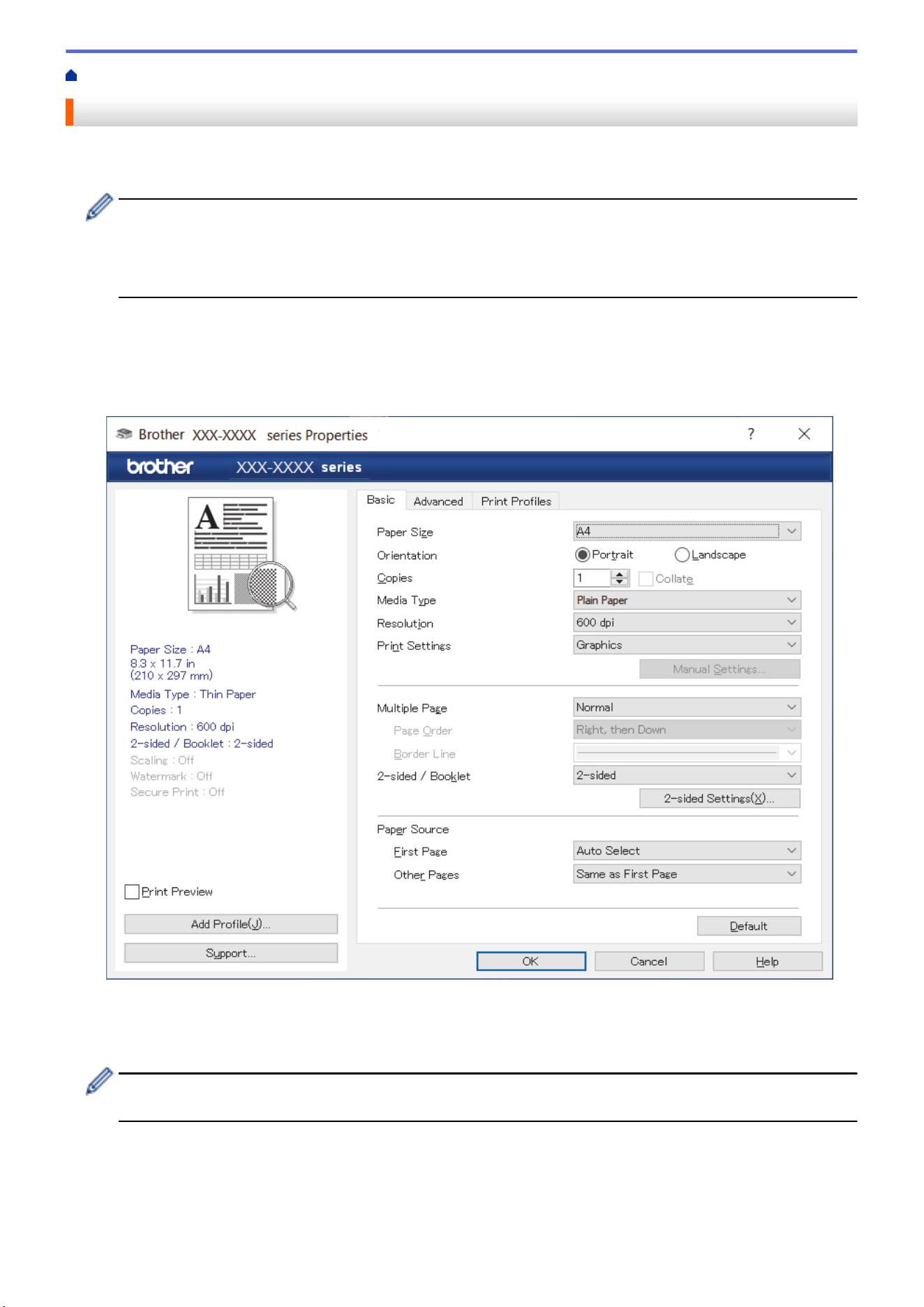
Task: Click the 2-sided Settings(X) button
Action: point(720,798)
